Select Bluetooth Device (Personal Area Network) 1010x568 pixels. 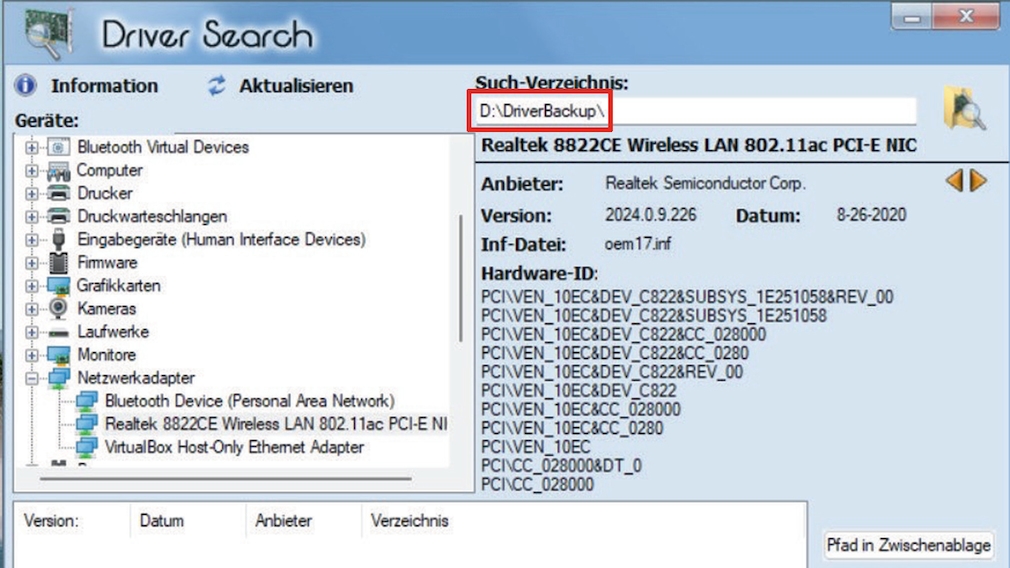pos(249,401)
